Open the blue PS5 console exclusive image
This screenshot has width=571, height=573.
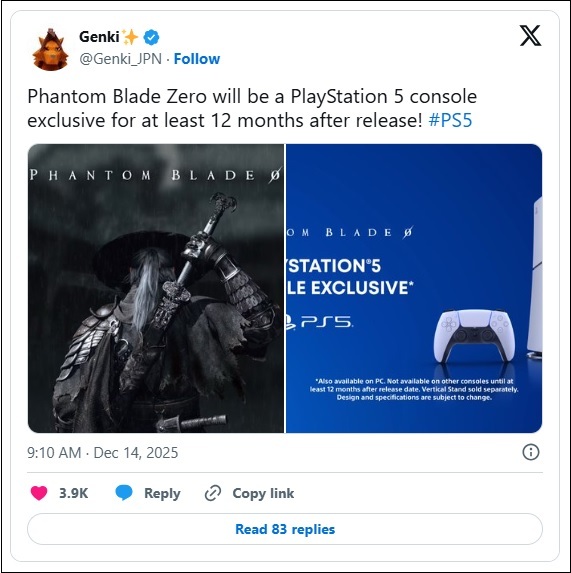click(414, 288)
